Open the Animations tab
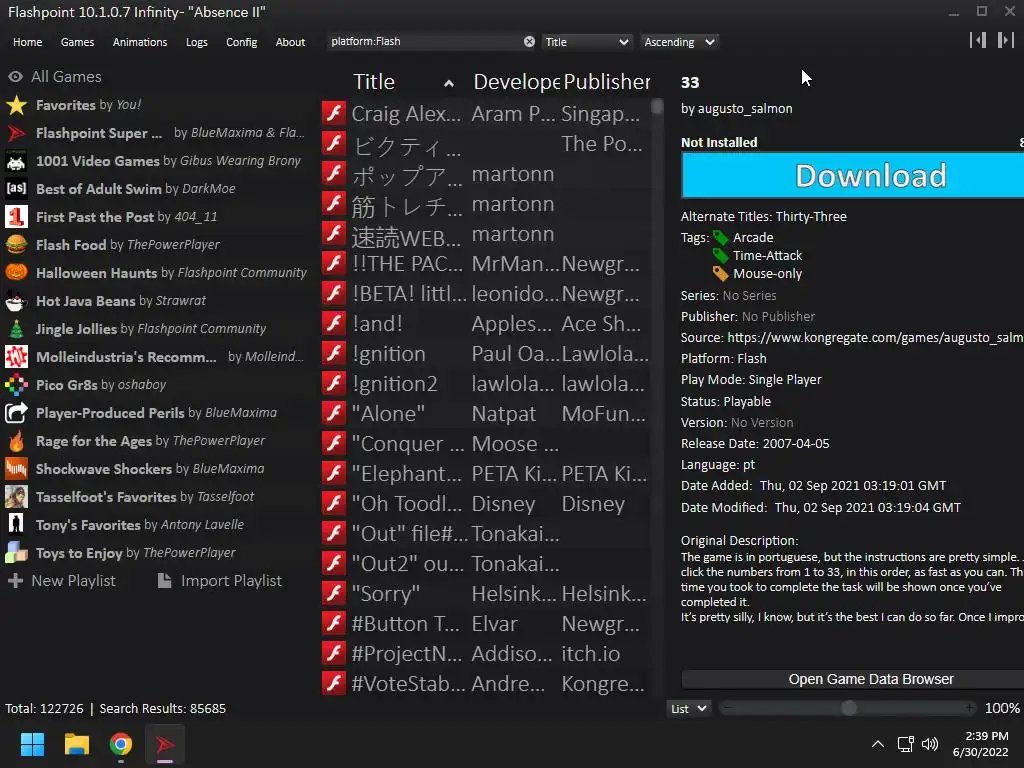The width and height of the screenshot is (1024, 768). 140,42
